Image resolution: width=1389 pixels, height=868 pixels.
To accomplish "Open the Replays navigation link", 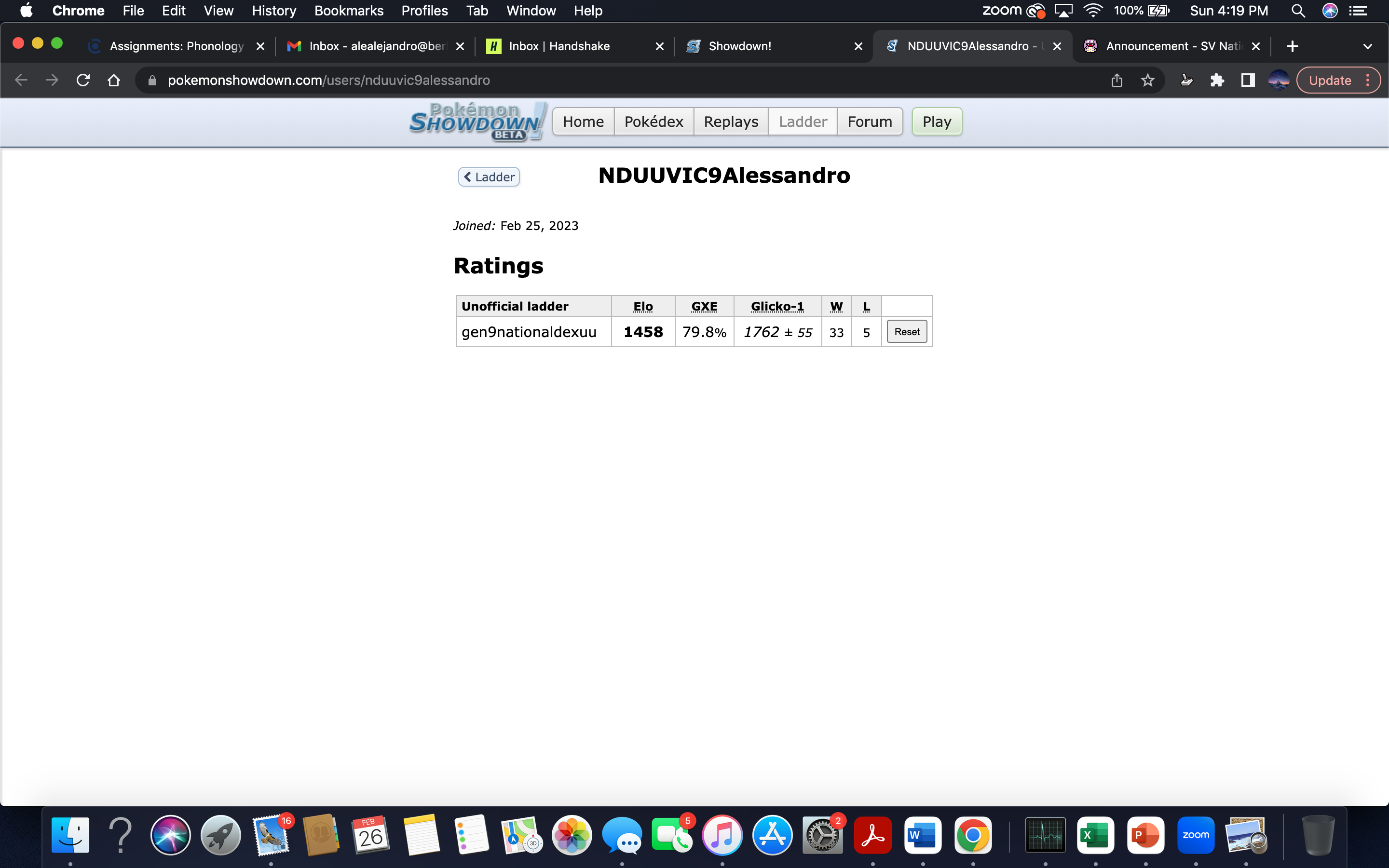I will (x=731, y=122).
